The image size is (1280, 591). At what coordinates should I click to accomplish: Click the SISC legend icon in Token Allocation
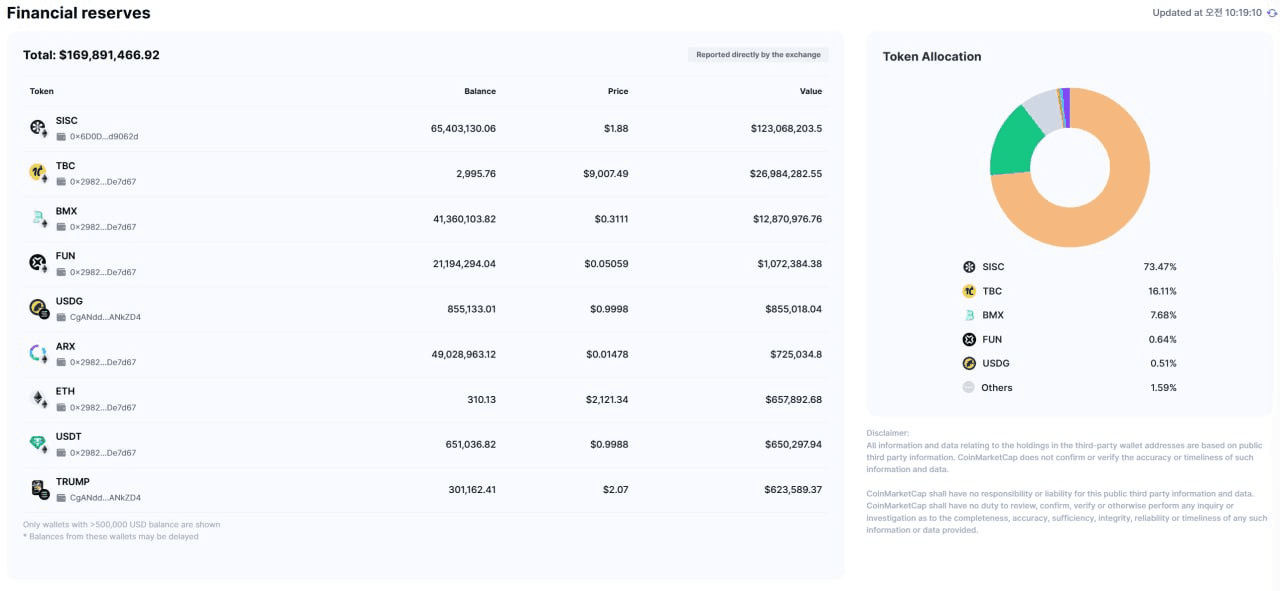[969, 267]
